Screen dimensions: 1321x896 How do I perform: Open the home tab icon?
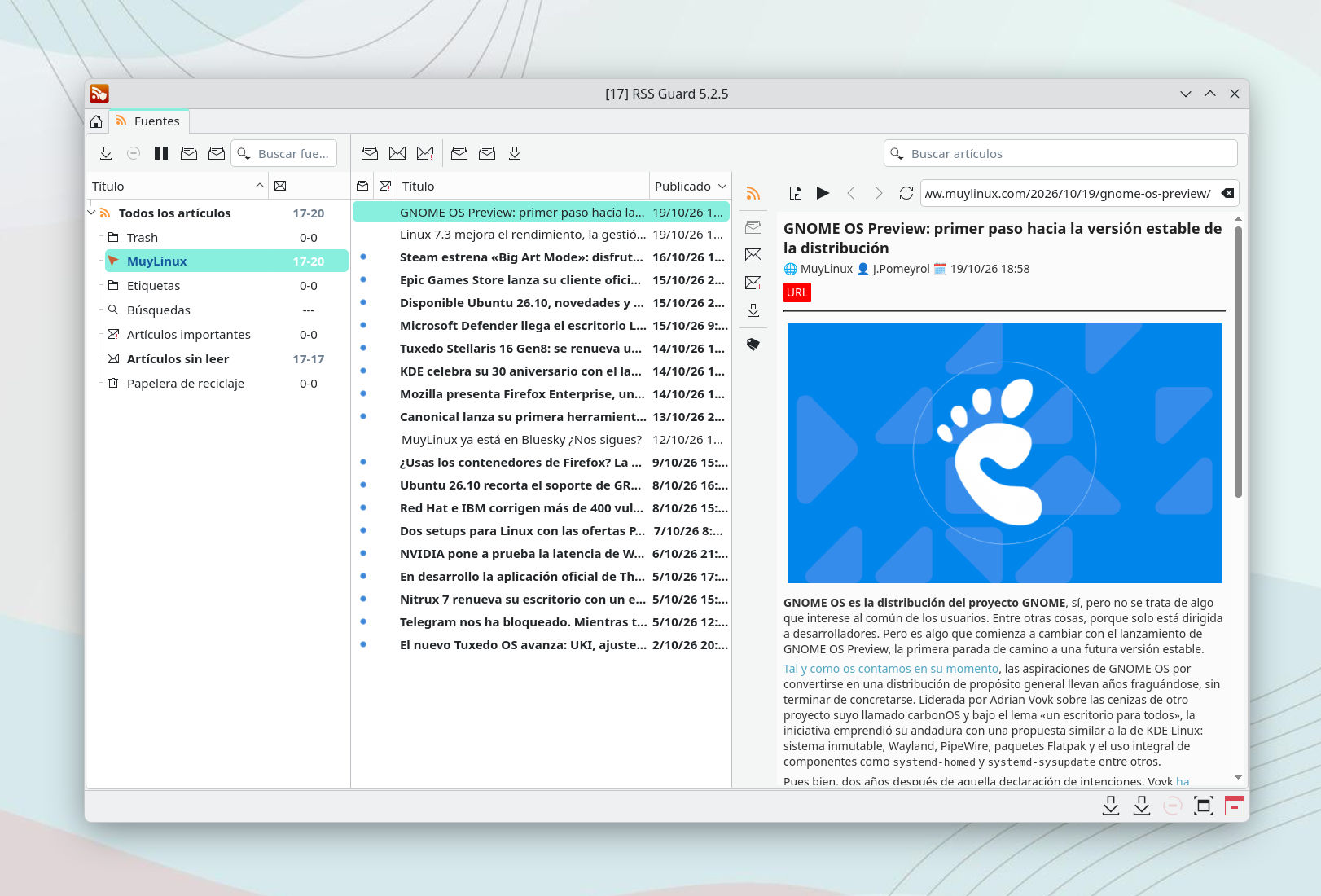coord(96,121)
